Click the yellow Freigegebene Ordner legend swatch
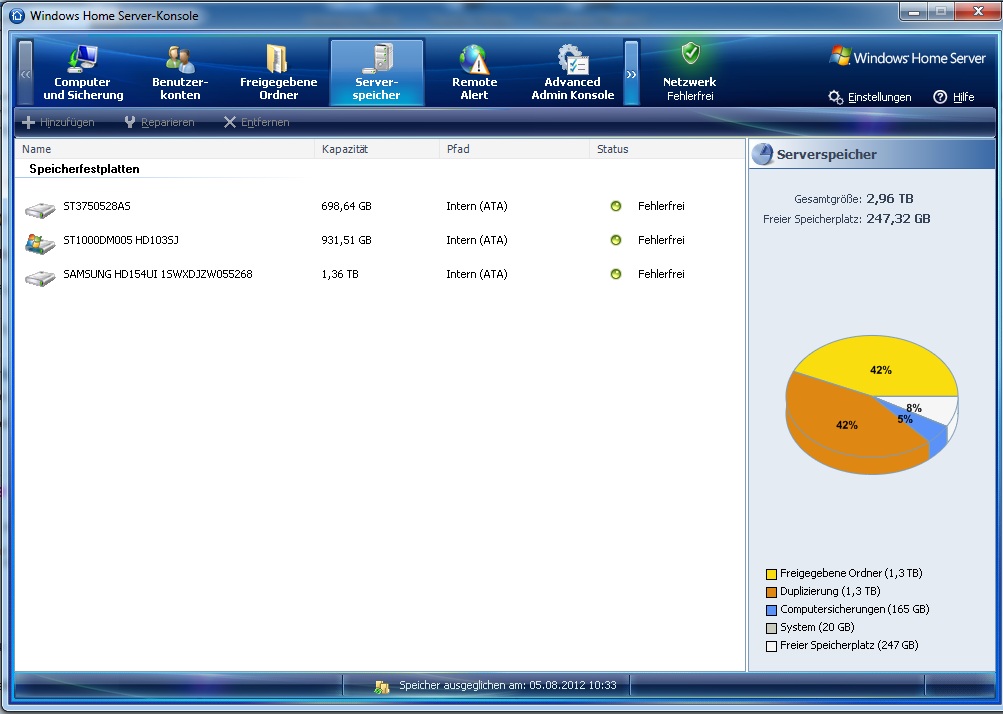 tap(771, 574)
